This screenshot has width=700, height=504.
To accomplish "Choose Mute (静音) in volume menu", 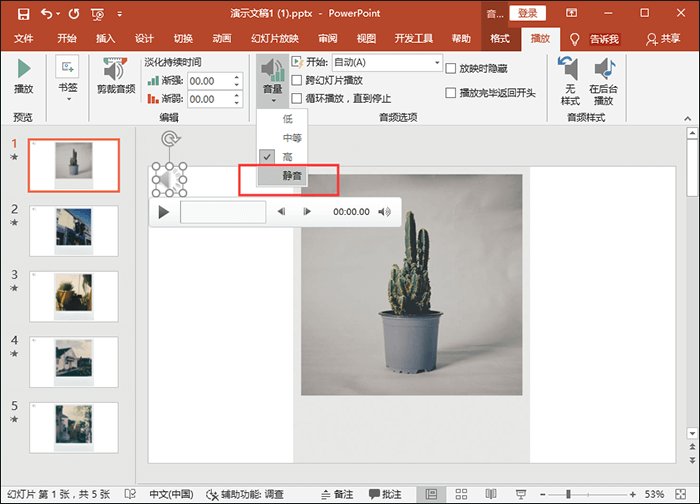I will point(292,176).
